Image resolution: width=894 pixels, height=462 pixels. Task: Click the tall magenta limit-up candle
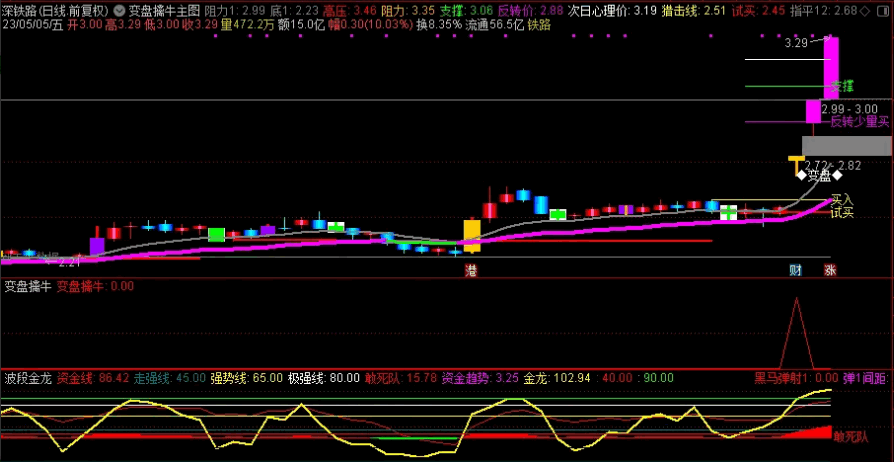click(831, 68)
